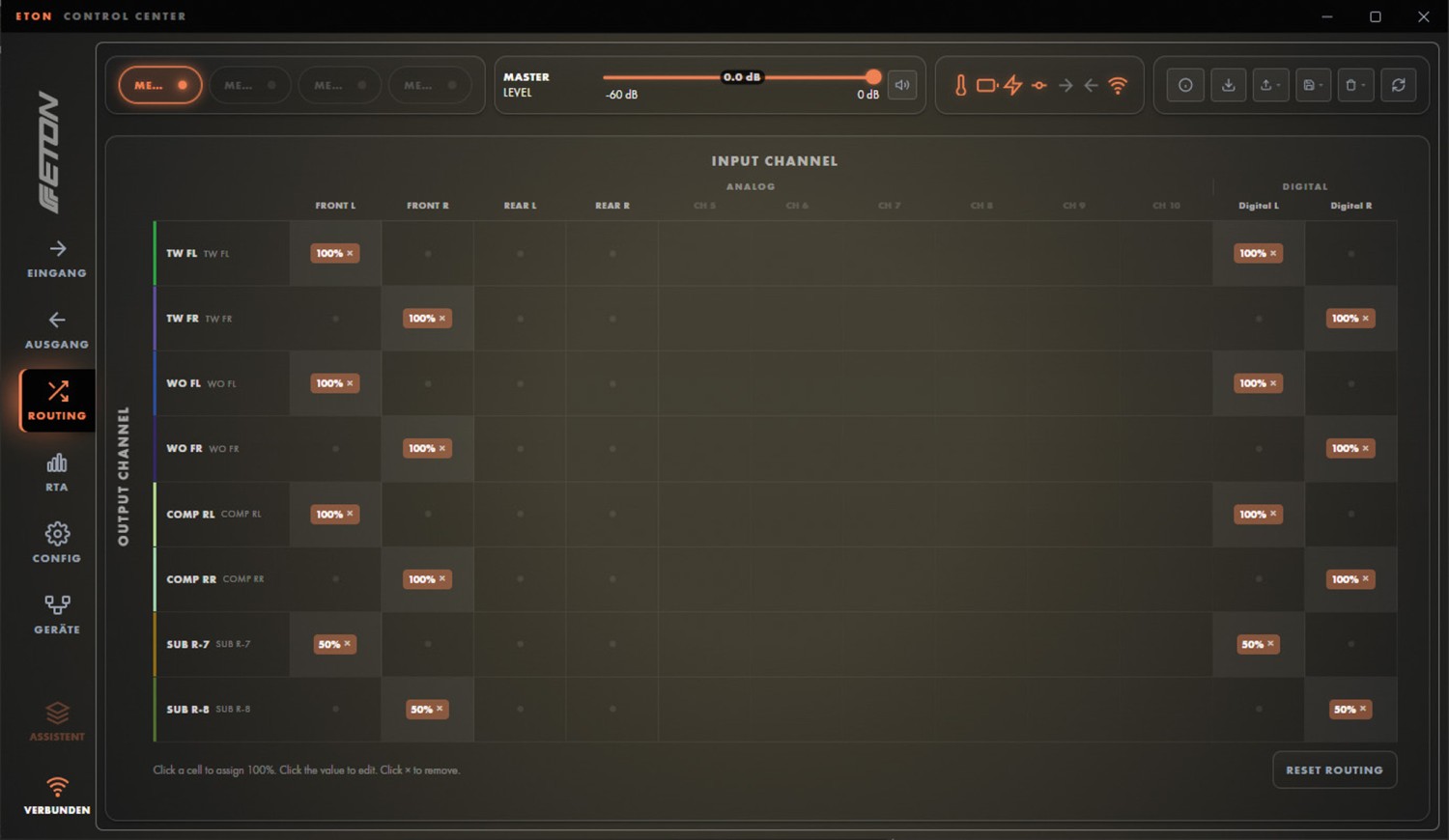Assign TW FL to Digital R cell
Viewport: 1449px width, 840px height.
click(x=1350, y=253)
